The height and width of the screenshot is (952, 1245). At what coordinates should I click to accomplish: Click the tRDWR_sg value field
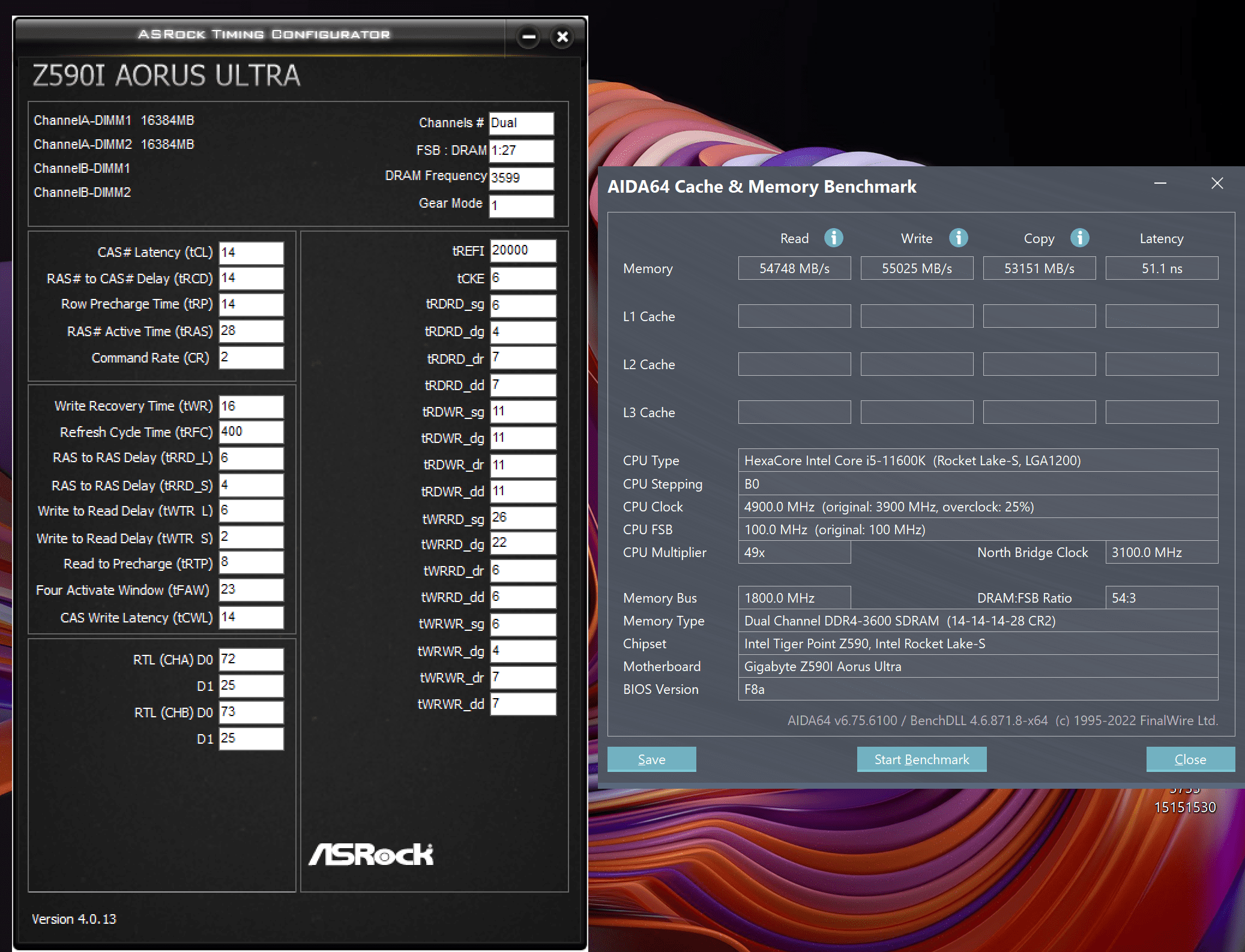point(523,412)
